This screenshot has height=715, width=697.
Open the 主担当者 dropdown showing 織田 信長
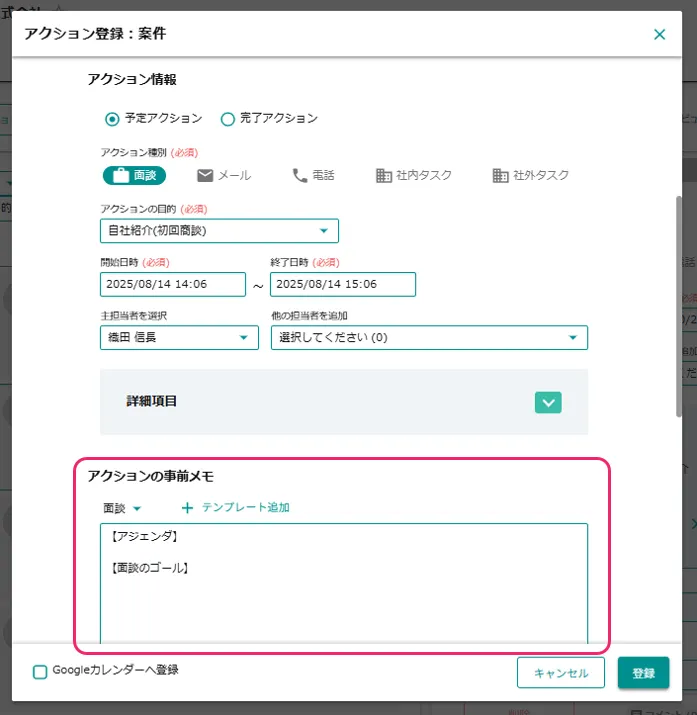coord(179,338)
